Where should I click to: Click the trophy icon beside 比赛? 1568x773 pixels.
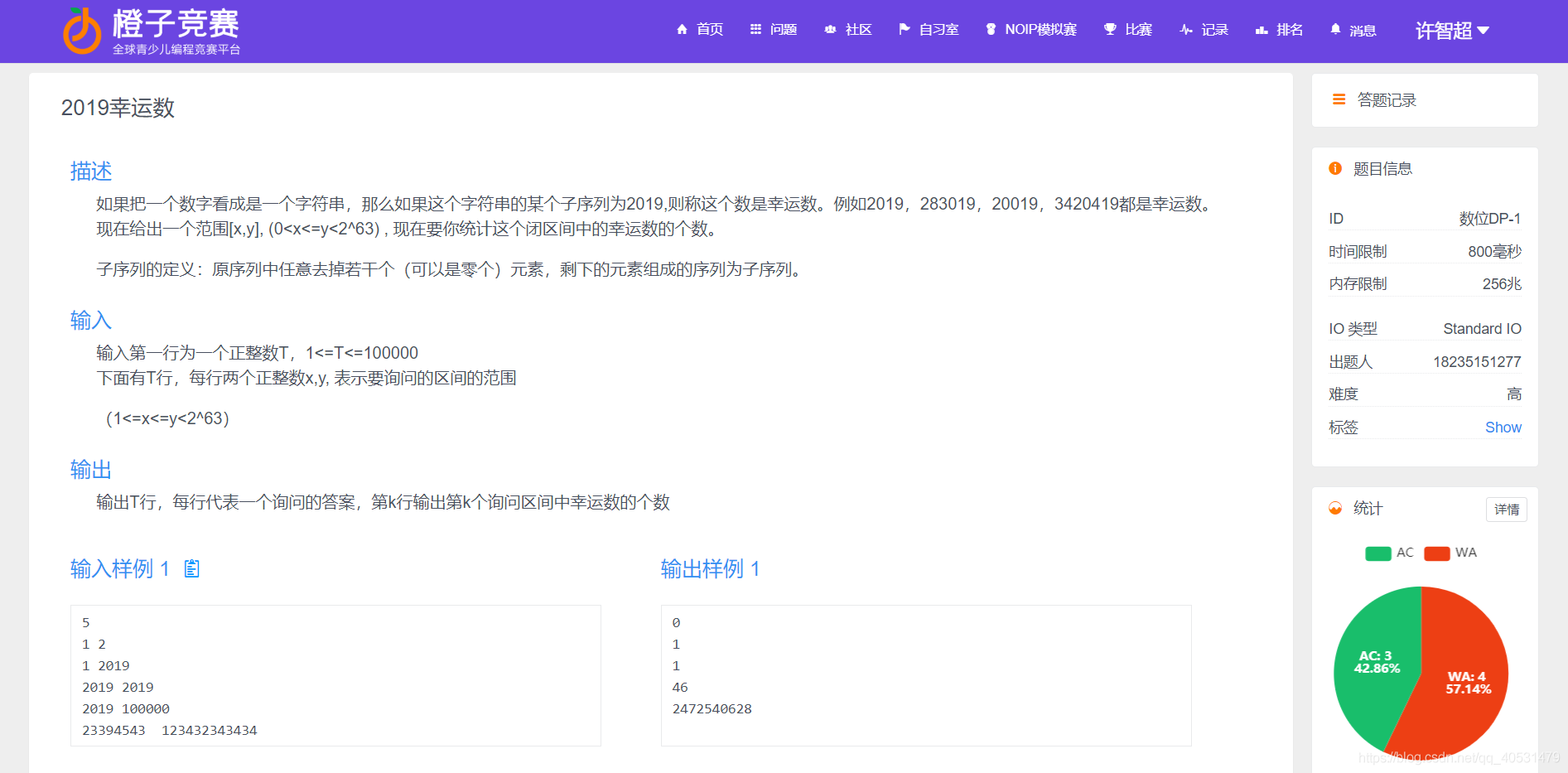tap(1110, 30)
